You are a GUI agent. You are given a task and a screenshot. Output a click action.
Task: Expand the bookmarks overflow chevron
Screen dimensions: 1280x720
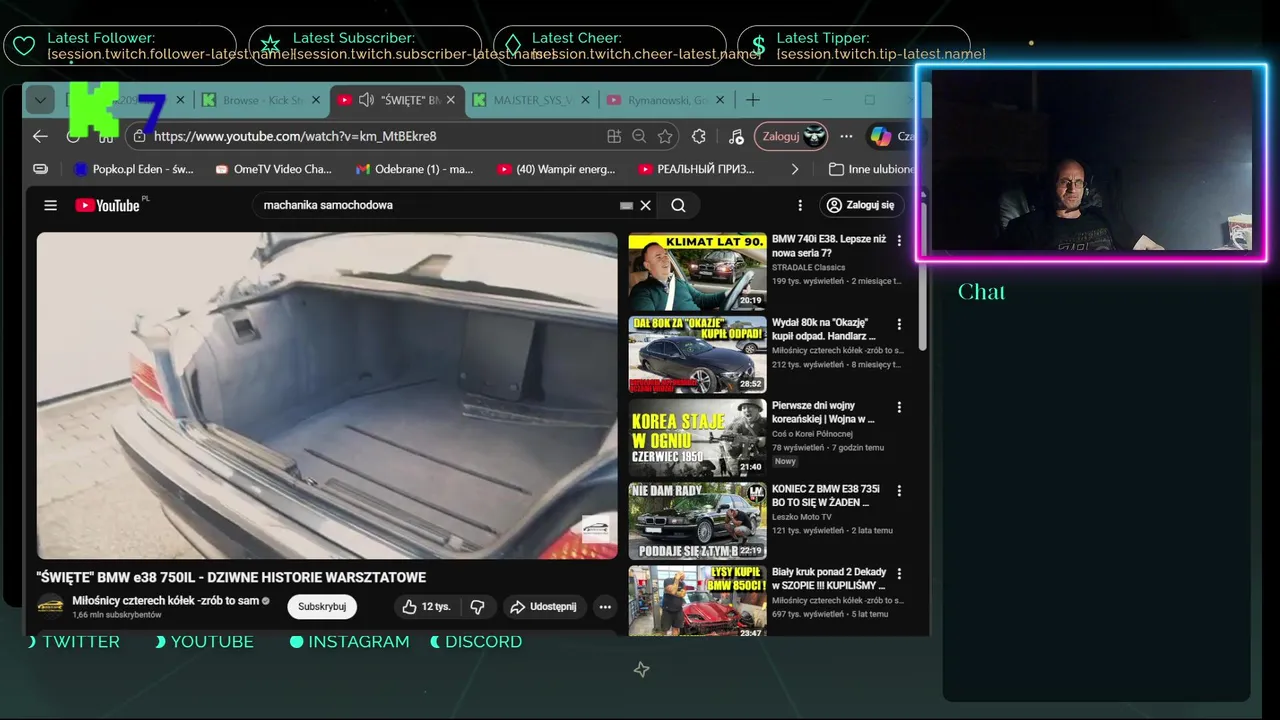click(x=795, y=169)
